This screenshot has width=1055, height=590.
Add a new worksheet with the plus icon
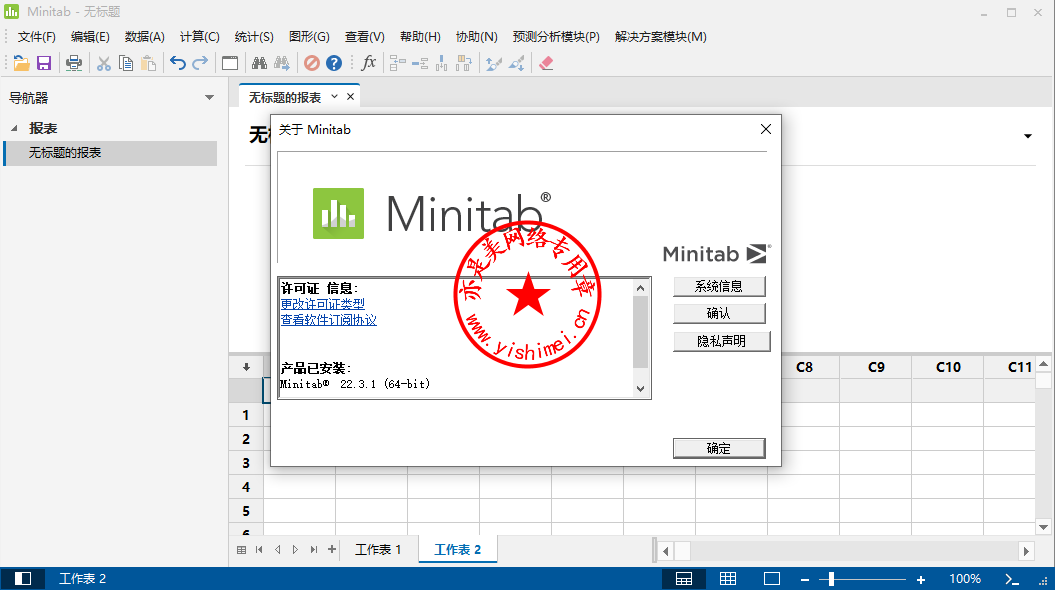coord(332,550)
